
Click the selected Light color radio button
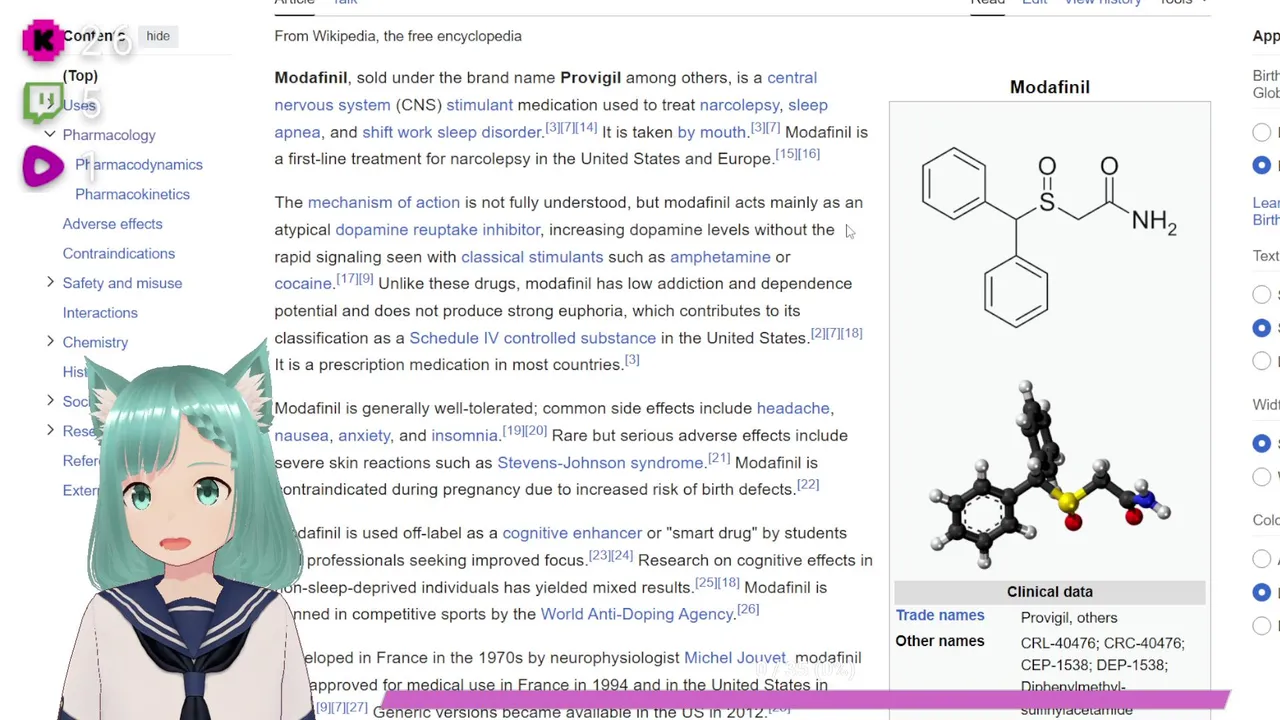pyautogui.click(x=1262, y=592)
